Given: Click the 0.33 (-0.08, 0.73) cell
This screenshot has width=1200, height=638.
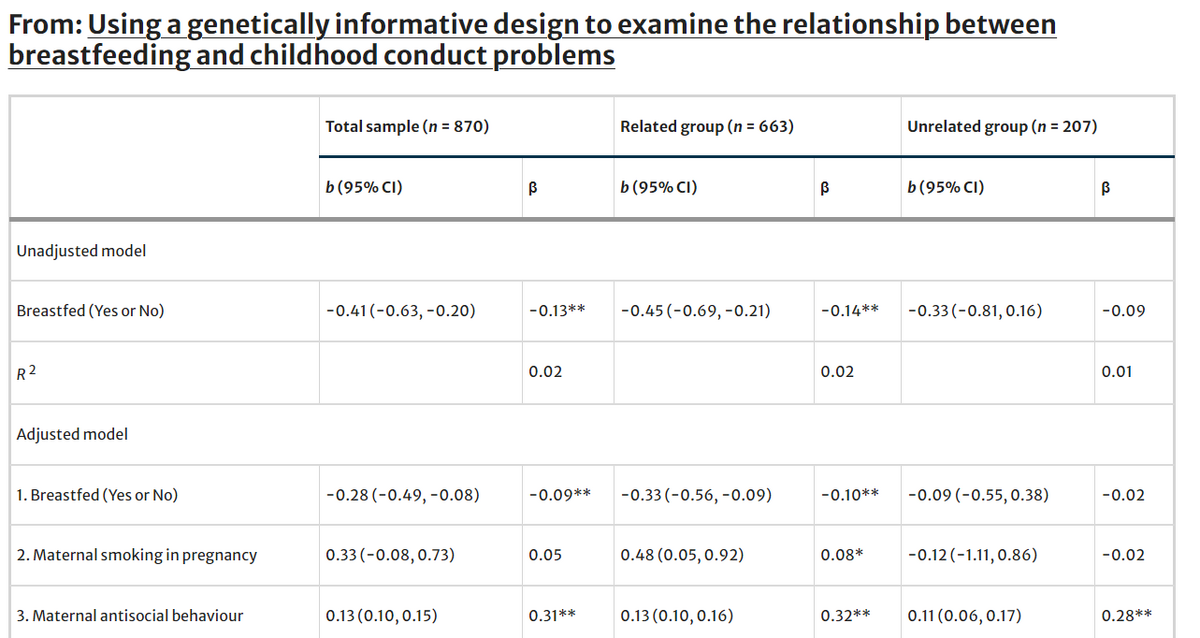Looking at the screenshot, I should pyautogui.click(x=393, y=555).
